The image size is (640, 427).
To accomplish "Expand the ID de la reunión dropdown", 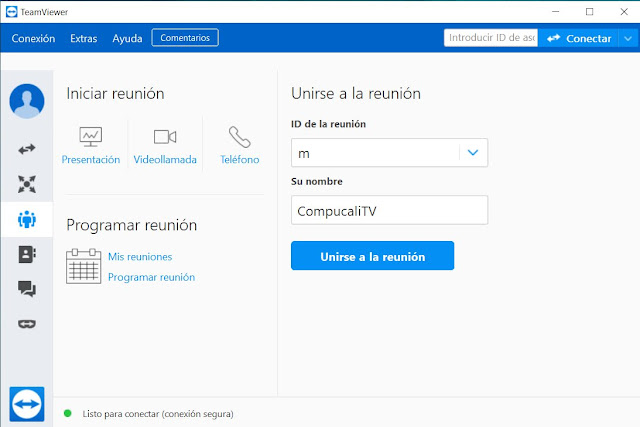I will point(473,152).
